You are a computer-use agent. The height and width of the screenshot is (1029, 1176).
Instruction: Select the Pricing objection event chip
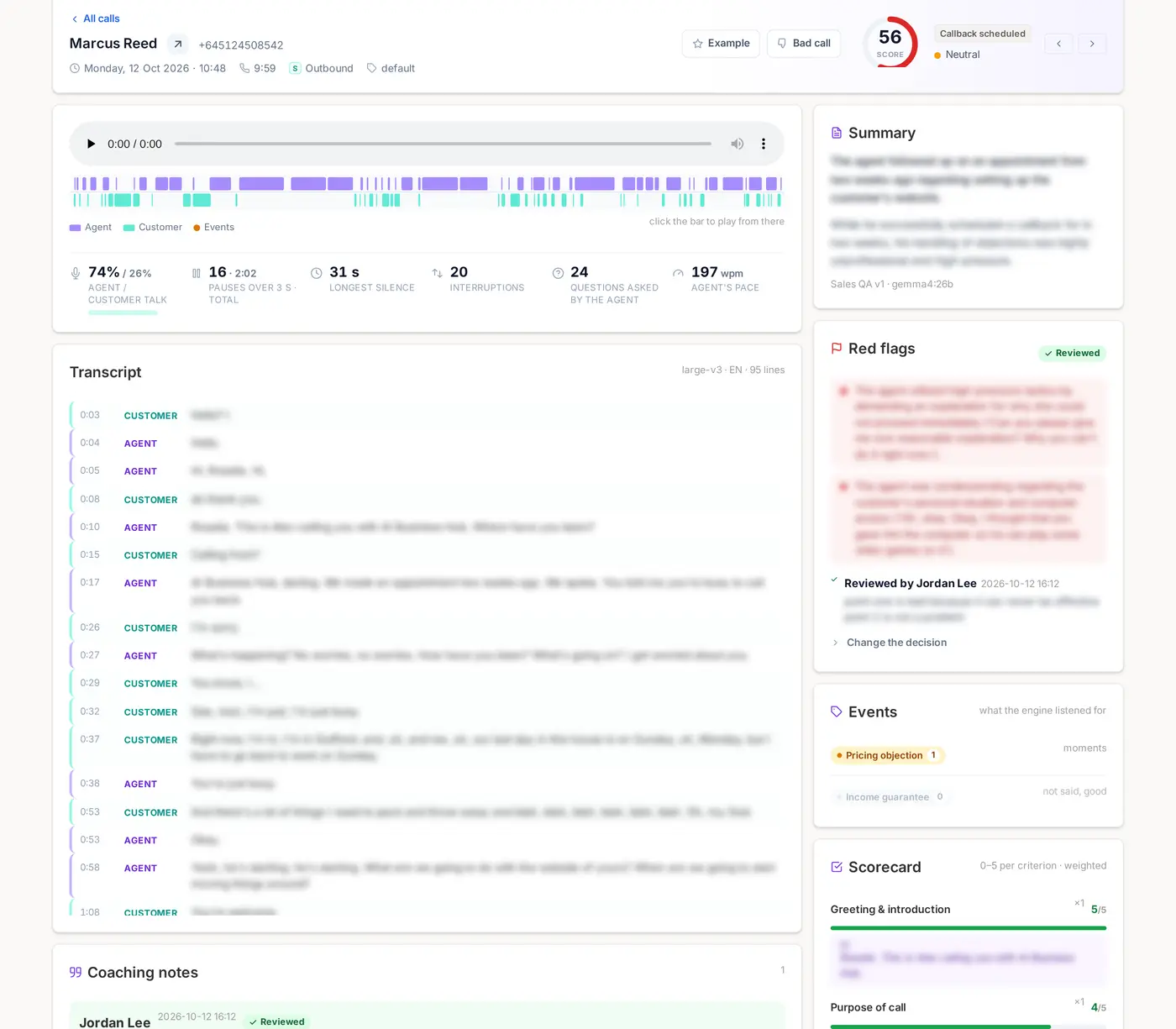pyautogui.click(x=888, y=755)
